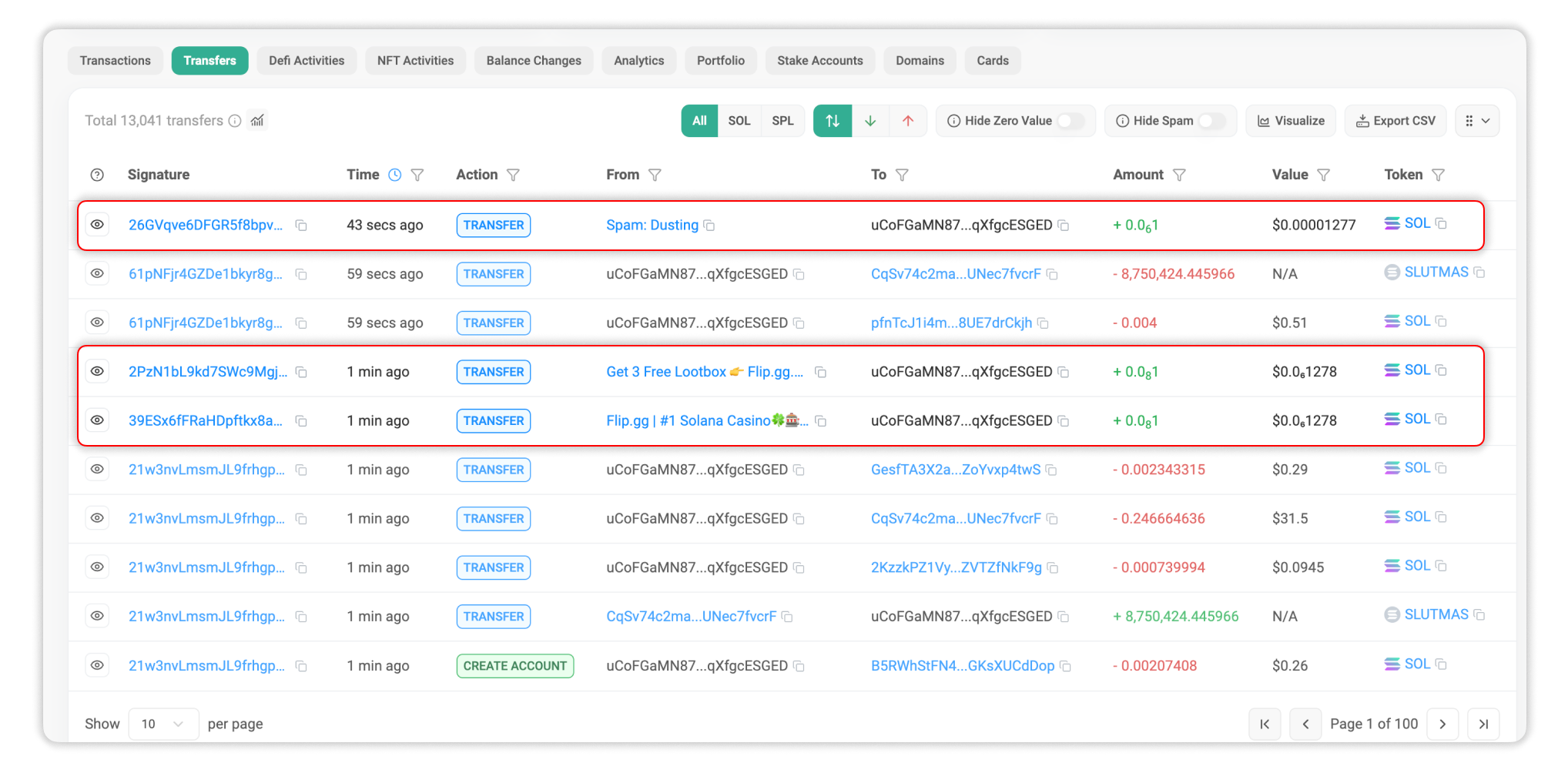Copy the 26GVqve6DFGR signature using its copy icon
The width and height of the screenshot is (1568, 773).
[301, 226]
